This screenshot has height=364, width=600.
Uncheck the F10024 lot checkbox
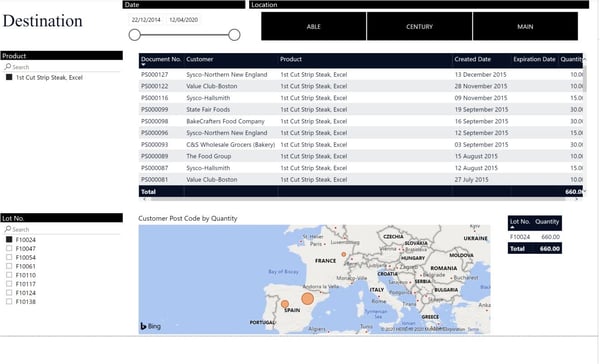[x=9, y=240]
